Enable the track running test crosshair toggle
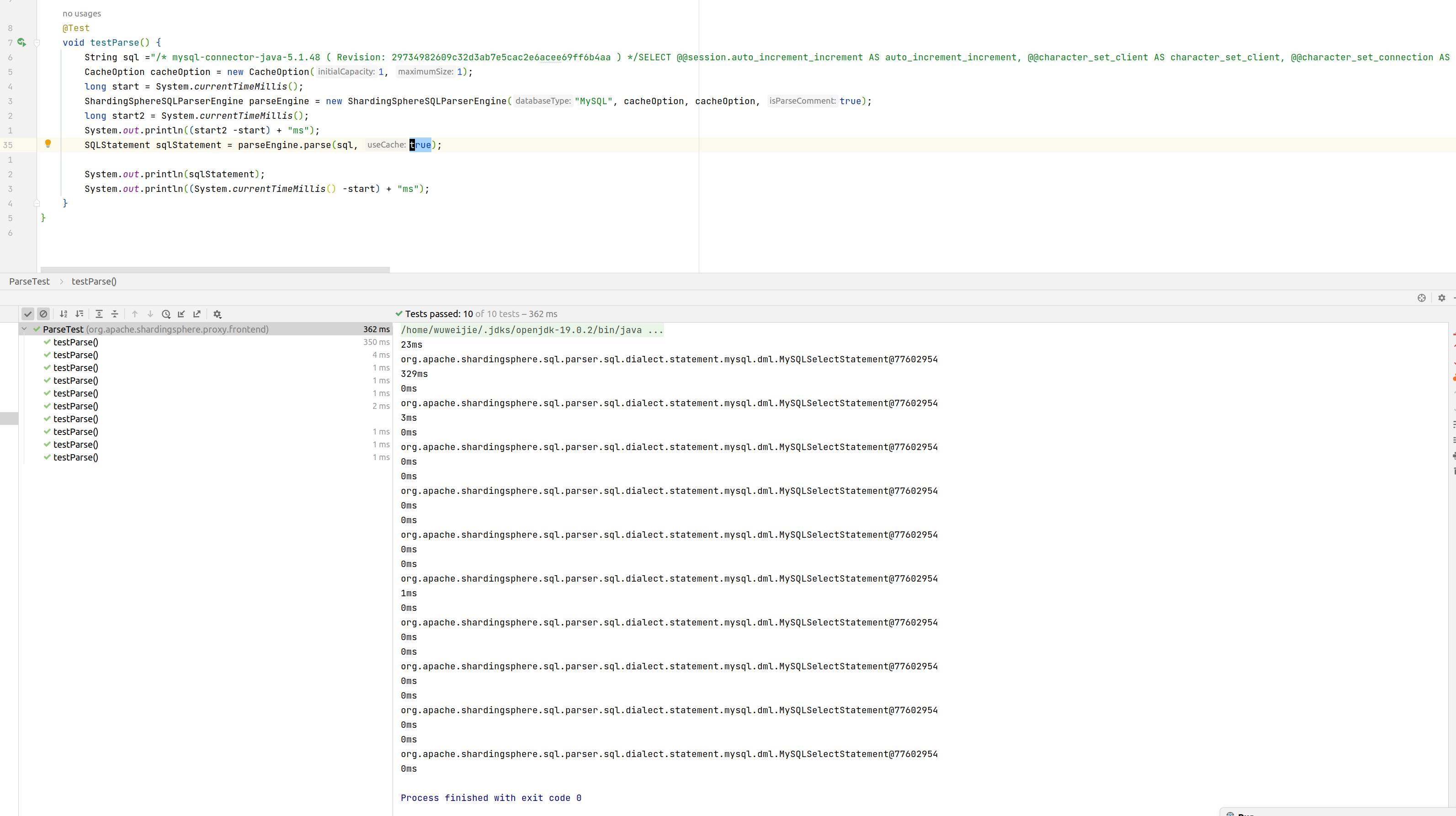The image size is (1456, 816). coord(1422,298)
